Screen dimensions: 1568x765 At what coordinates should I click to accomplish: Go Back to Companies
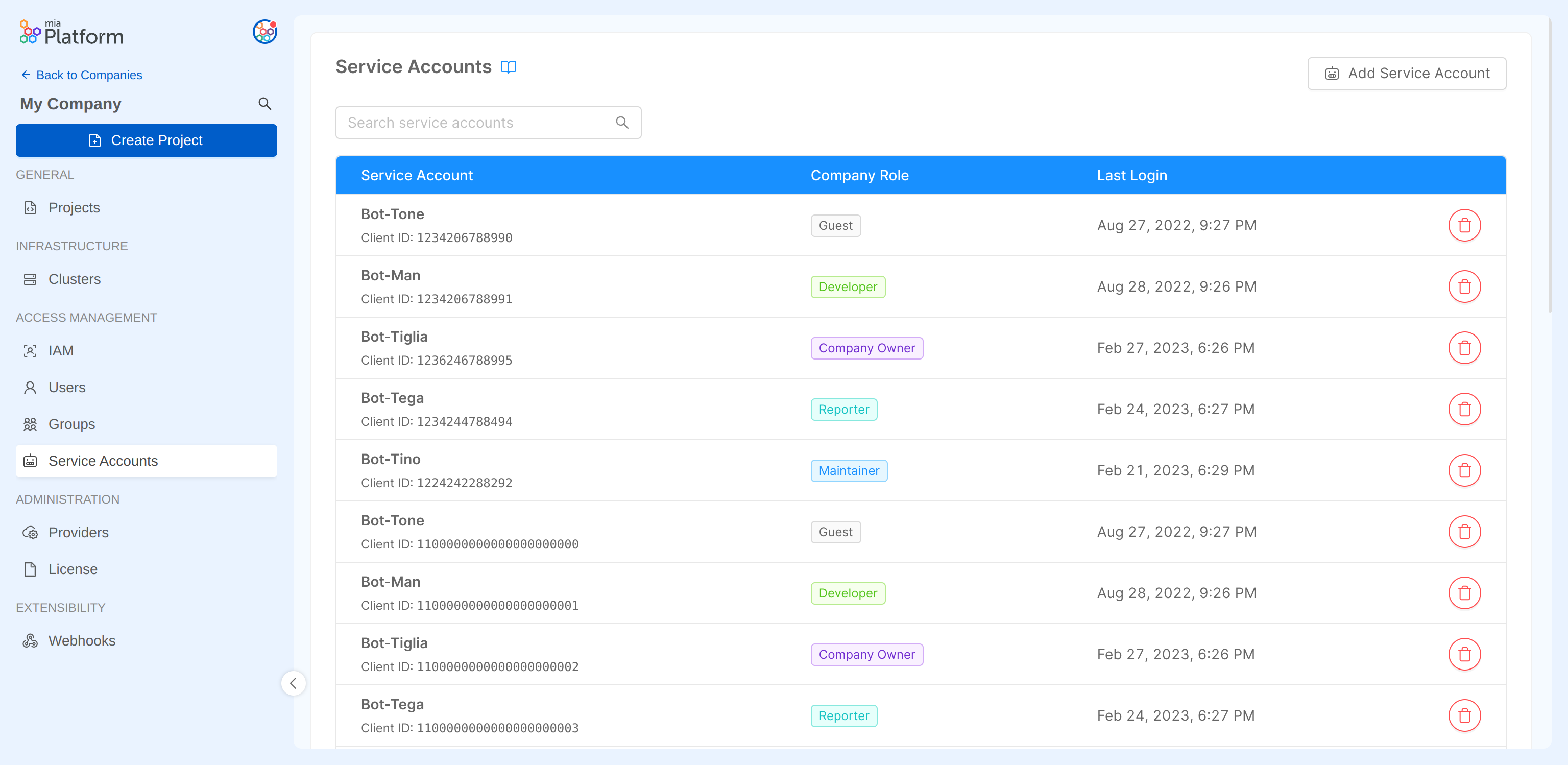[x=81, y=75]
